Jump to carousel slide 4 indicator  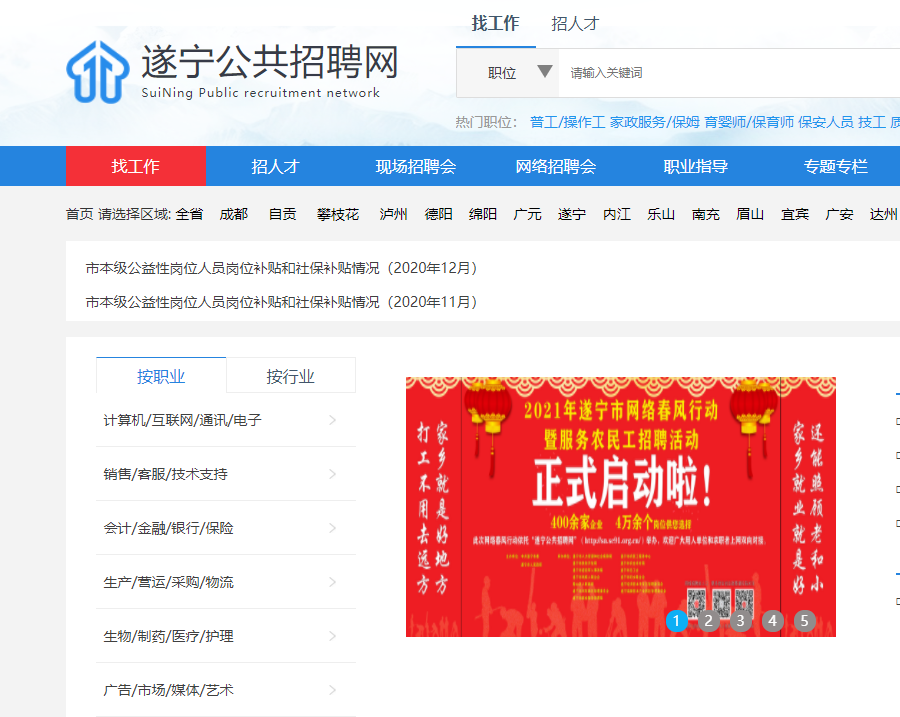pyautogui.click(x=772, y=621)
